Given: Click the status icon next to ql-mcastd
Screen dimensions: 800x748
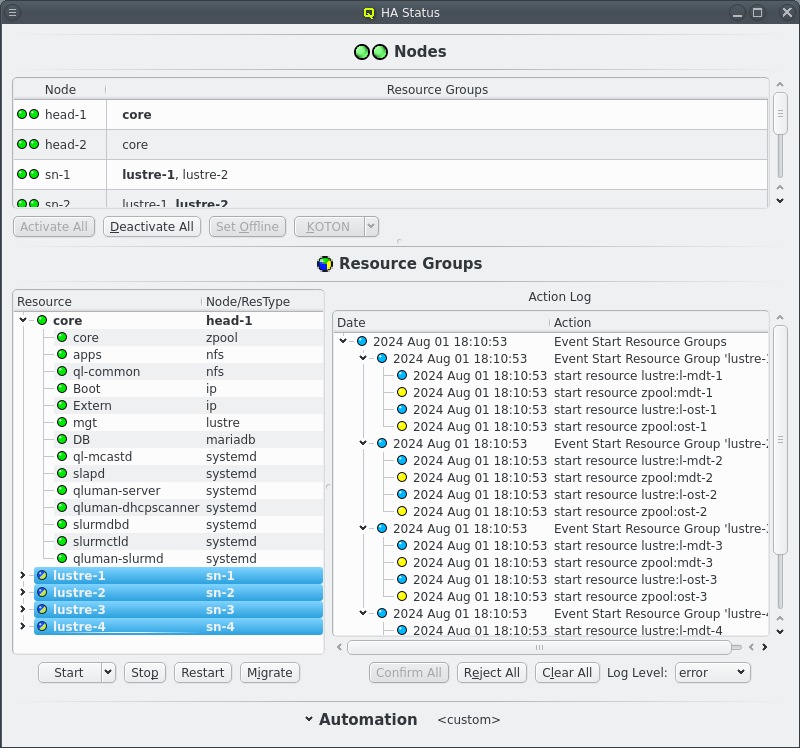Looking at the screenshot, I should click(62, 456).
